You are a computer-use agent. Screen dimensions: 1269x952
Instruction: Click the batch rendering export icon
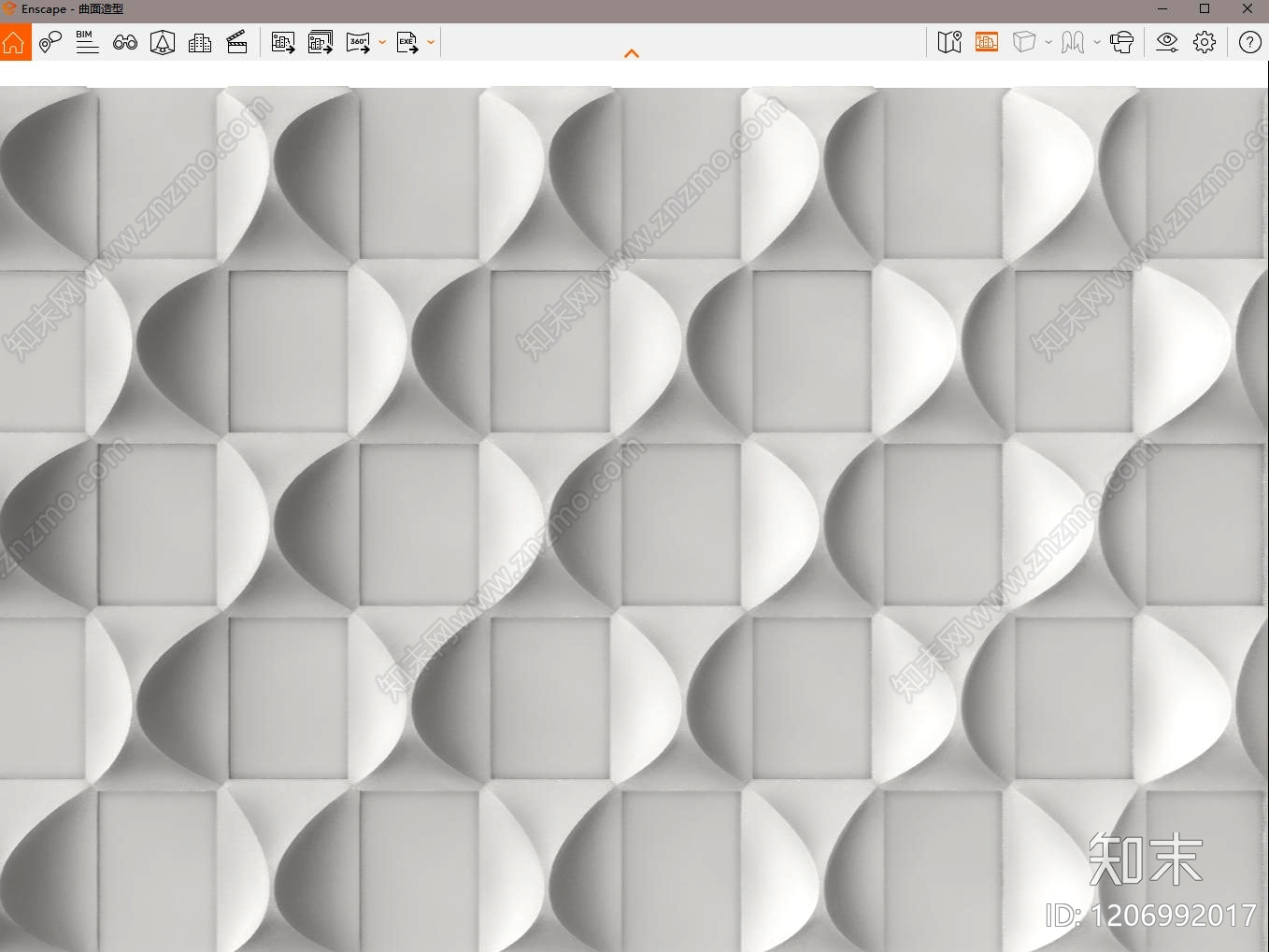[x=321, y=42]
